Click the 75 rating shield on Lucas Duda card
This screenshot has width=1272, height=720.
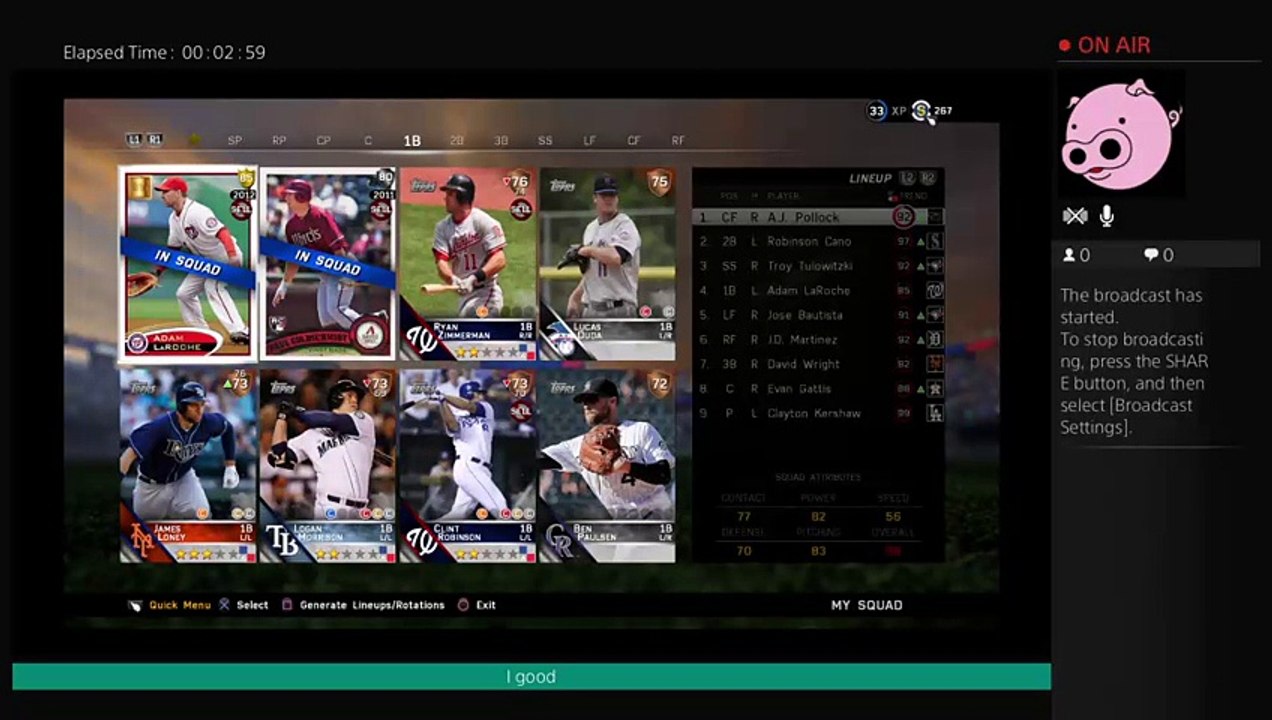[x=658, y=182]
